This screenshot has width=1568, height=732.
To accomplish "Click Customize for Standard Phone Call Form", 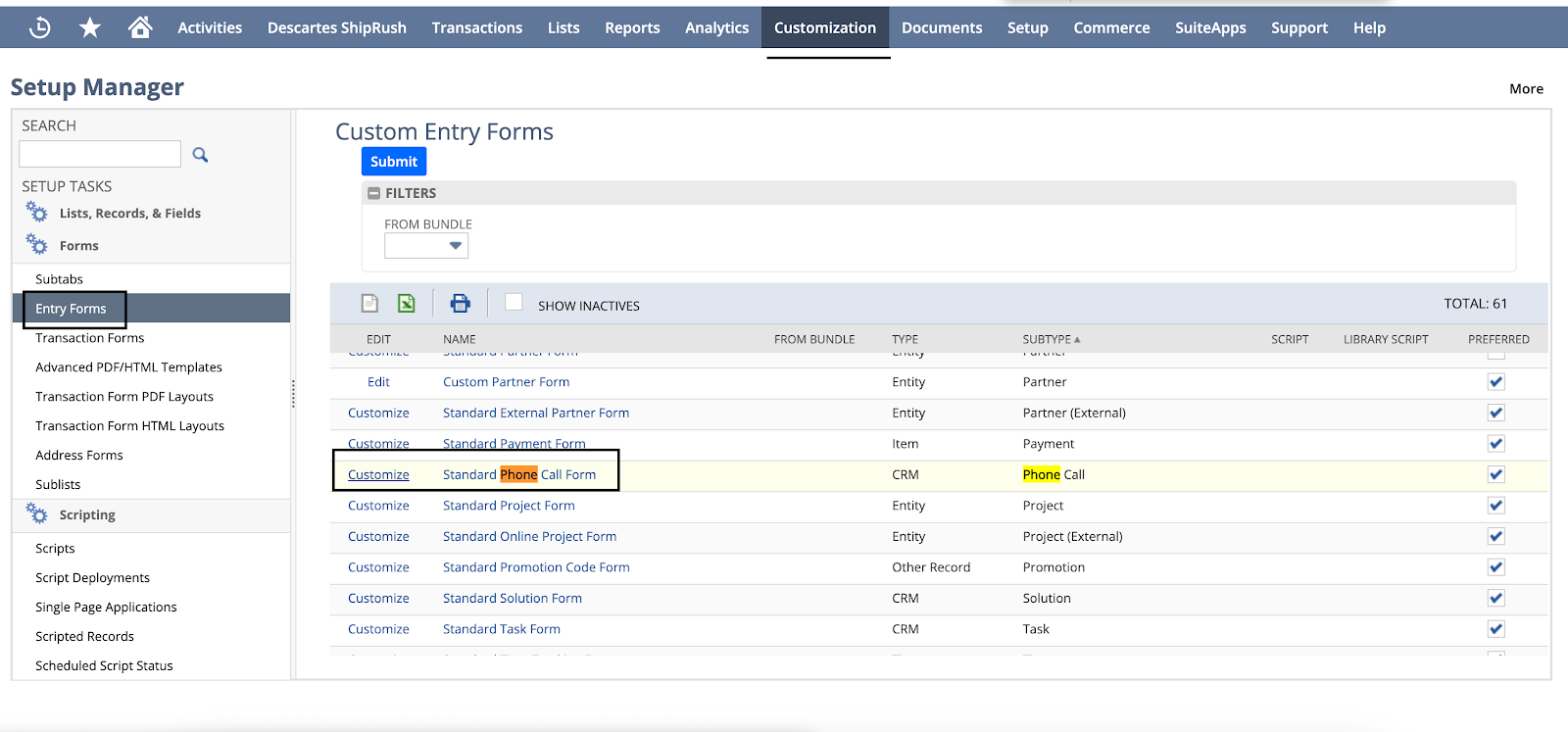I will pyautogui.click(x=378, y=474).
